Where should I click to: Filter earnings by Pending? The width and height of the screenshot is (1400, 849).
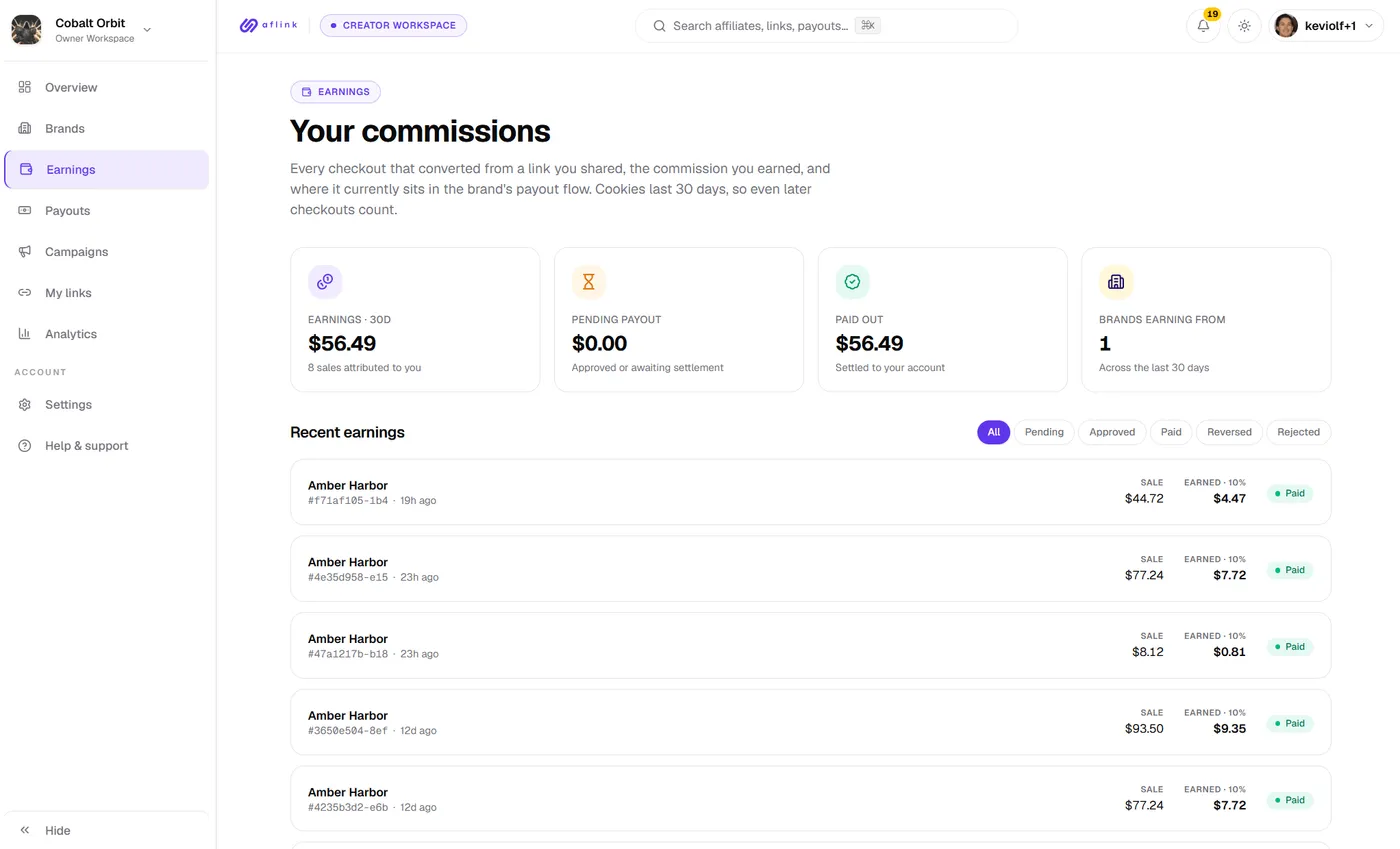tap(1044, 432)
